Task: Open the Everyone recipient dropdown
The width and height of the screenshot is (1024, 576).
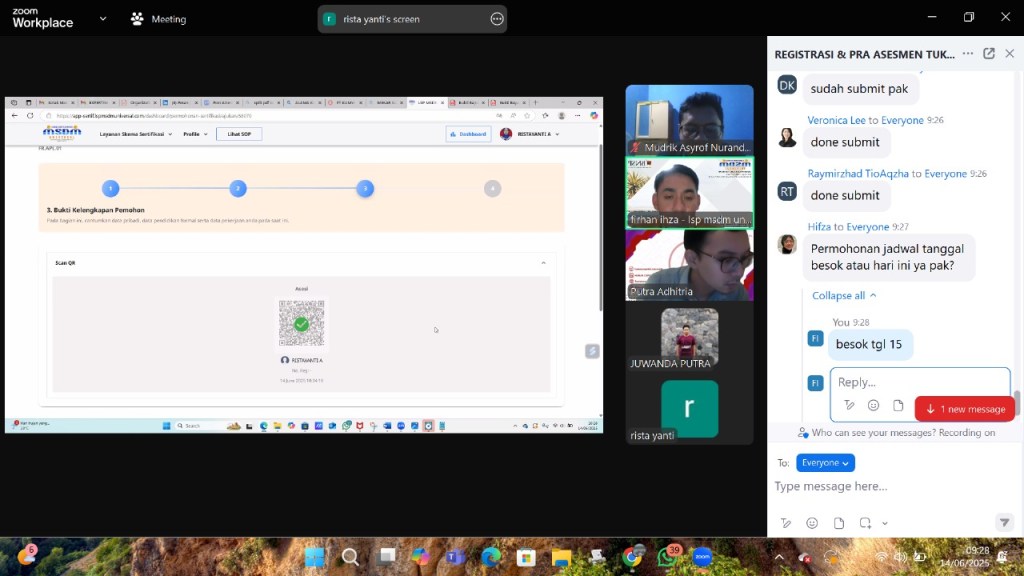Action: pyautogui.click(x=825, y=463)
